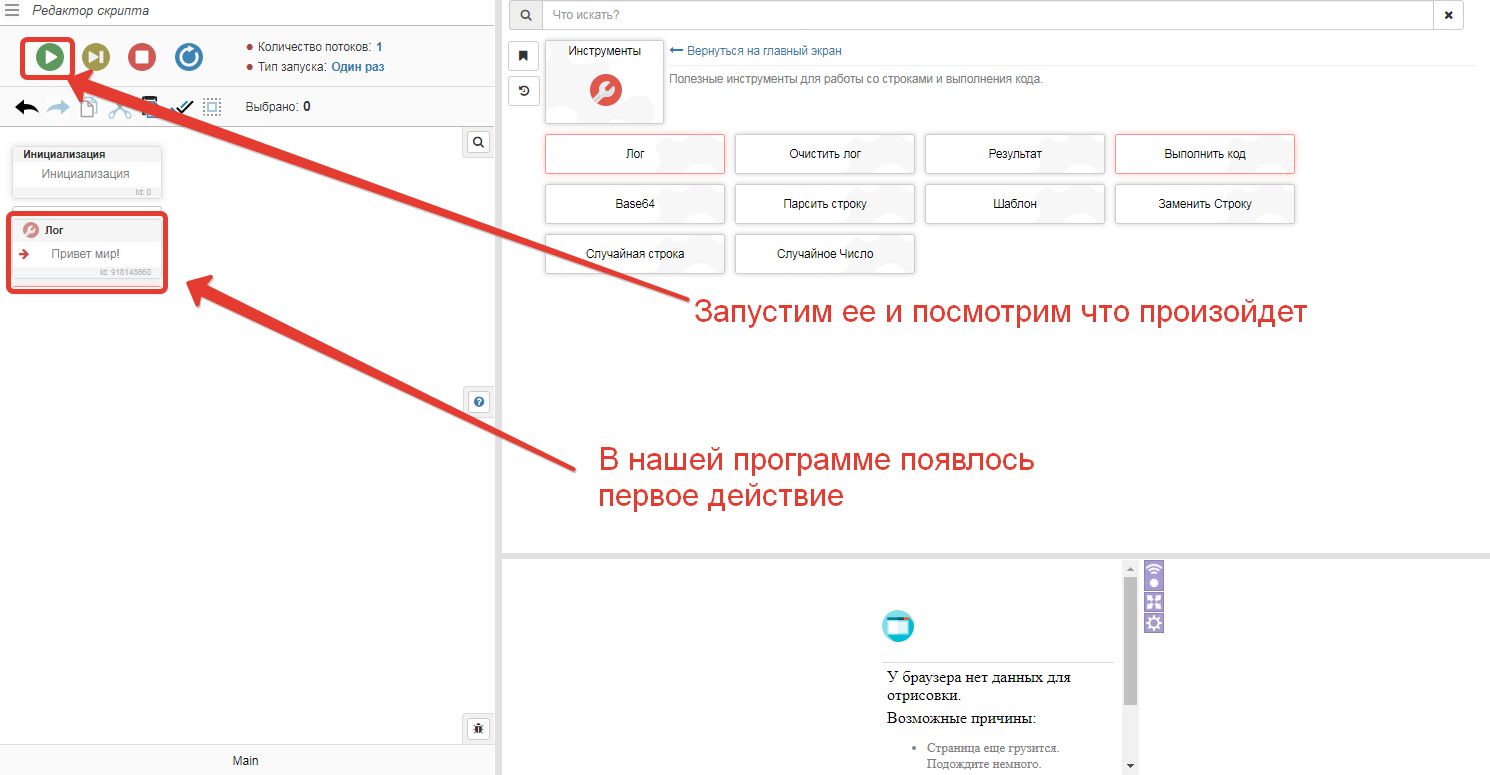Image resolution: width=1490 pixels, height=775 pixels.
Task: Click into the Что искать? search field
Action: pos(986,15)
